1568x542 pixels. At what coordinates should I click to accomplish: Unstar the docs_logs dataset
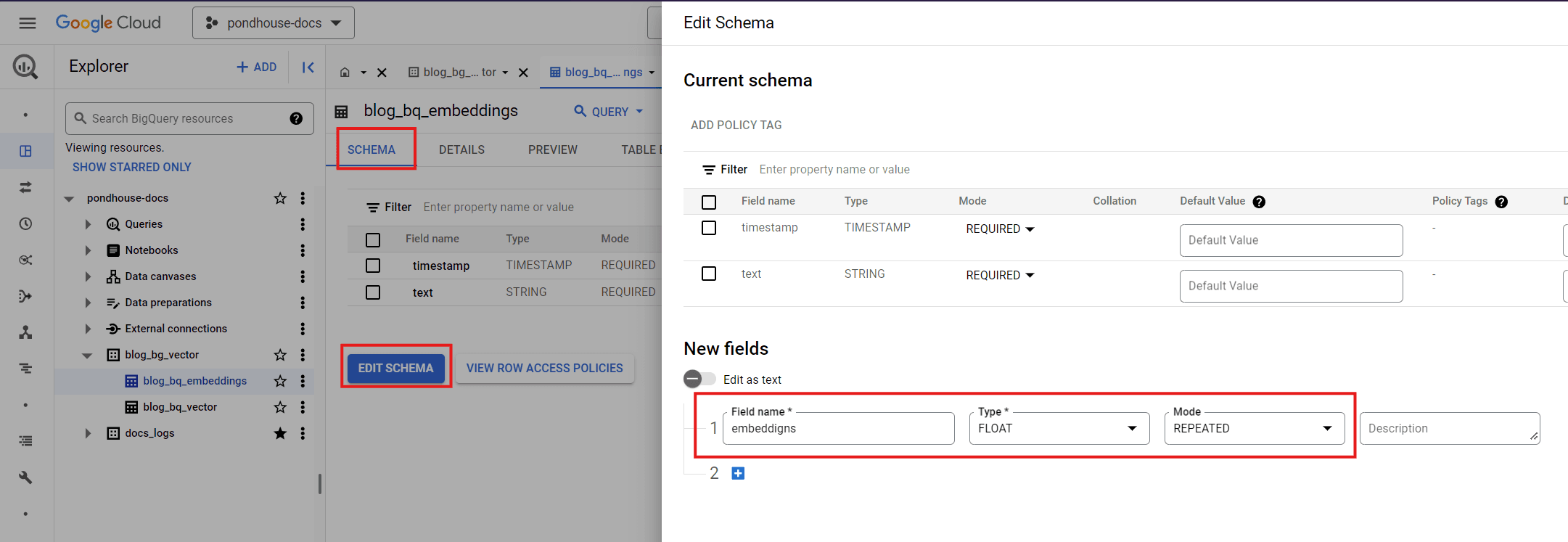(x=280, y=433)
